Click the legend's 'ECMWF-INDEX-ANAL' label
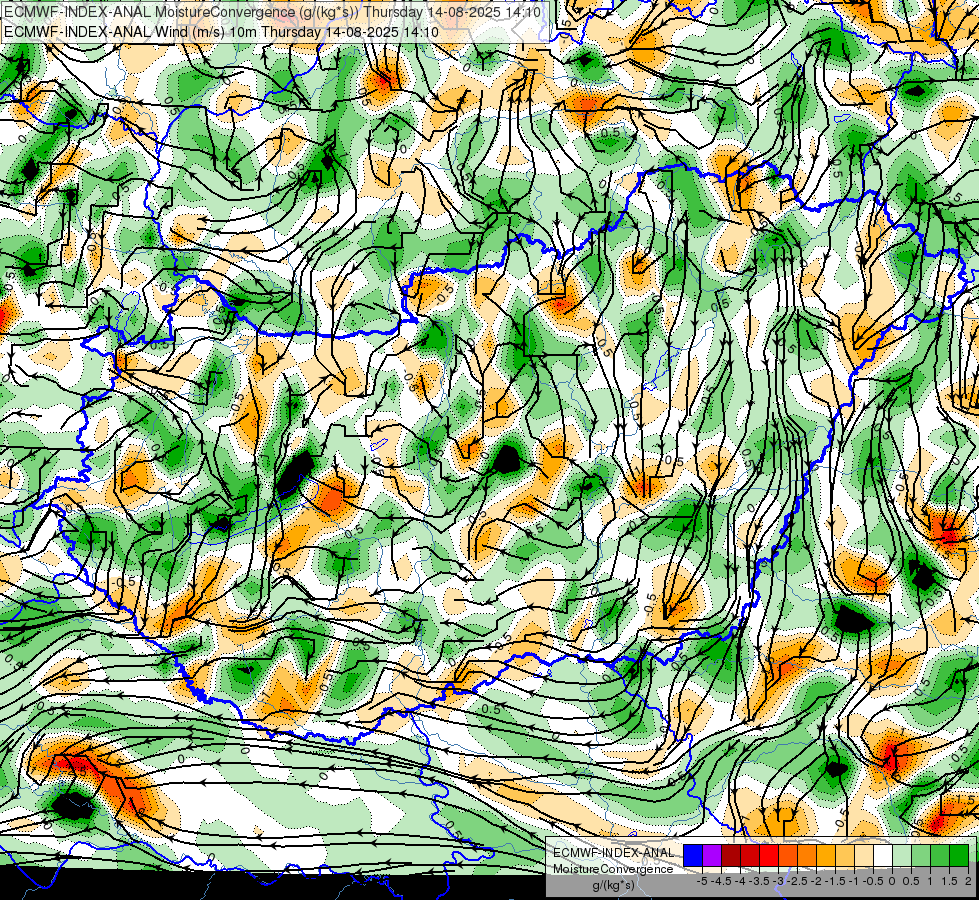 click(x=614, y=853)
